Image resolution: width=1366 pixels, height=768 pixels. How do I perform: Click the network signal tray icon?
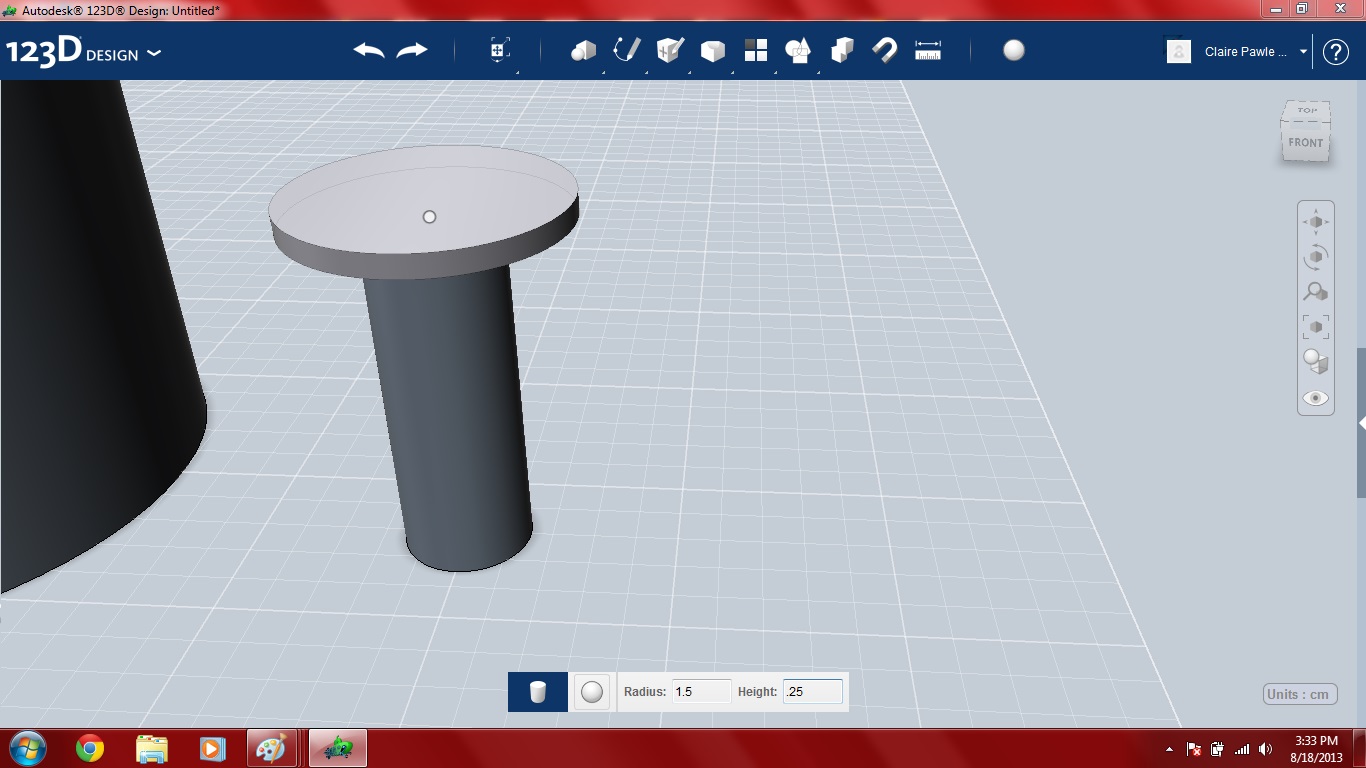click(x=1242, y=749)
